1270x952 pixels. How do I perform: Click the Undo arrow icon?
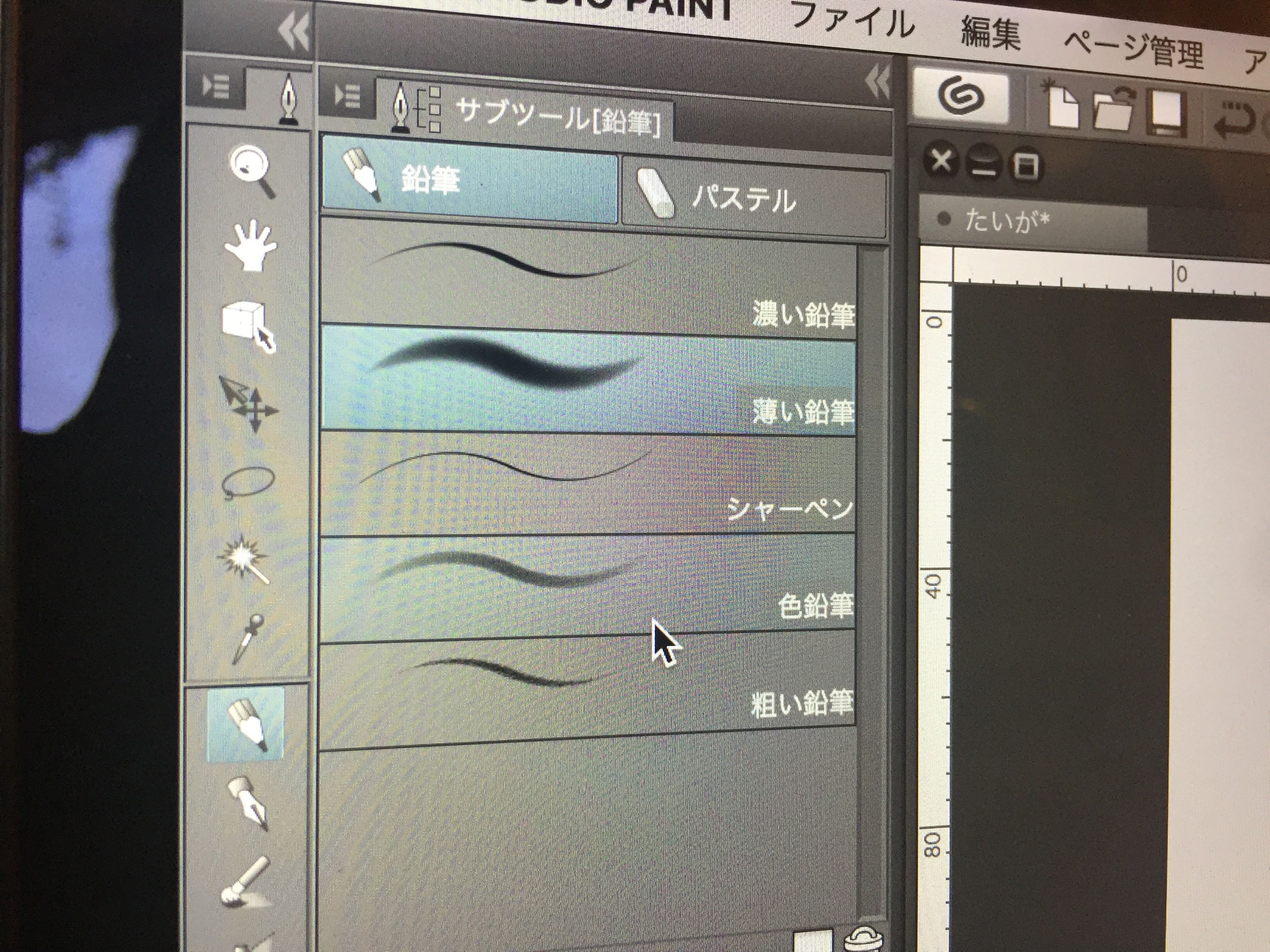pos(1235,120)
